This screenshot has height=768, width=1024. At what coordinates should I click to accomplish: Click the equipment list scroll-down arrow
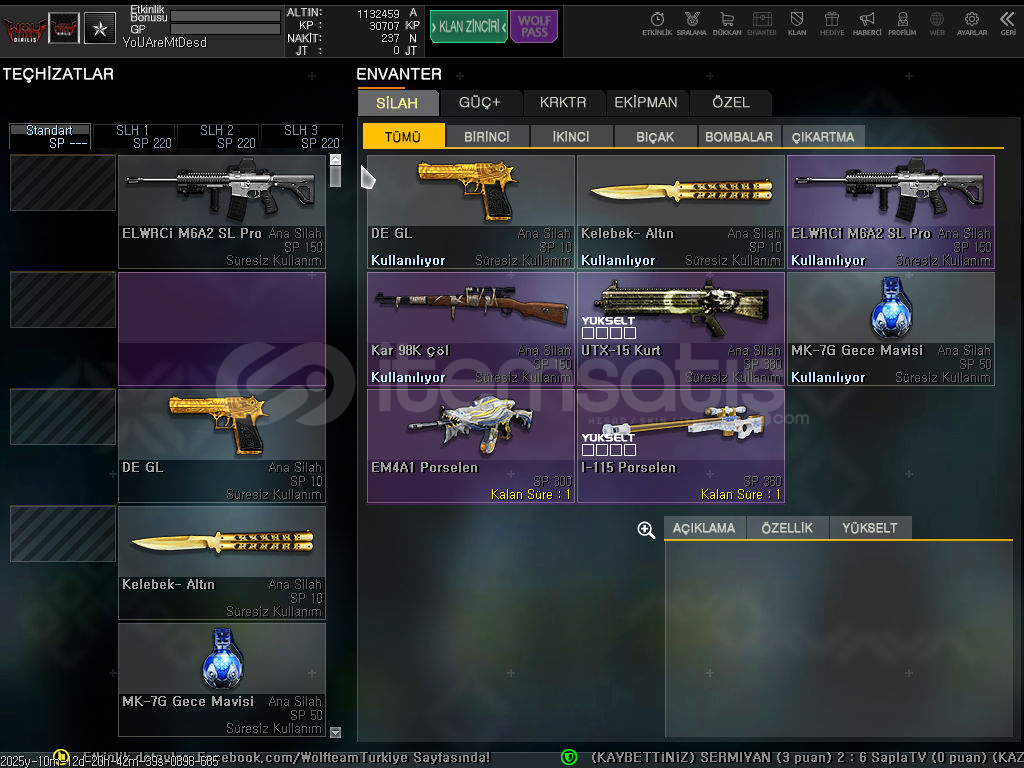coord(336,732)
